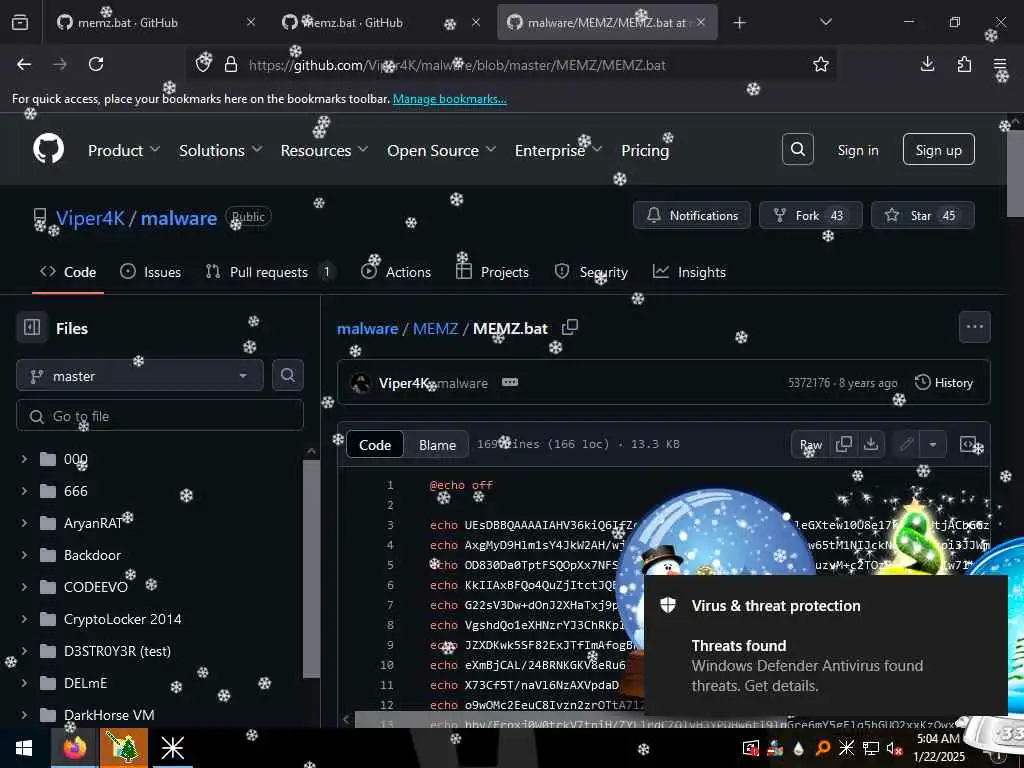Switch to first memz.bat GitHub browser tab
This screenshot has width=1024, height=768.
point(155,22)
